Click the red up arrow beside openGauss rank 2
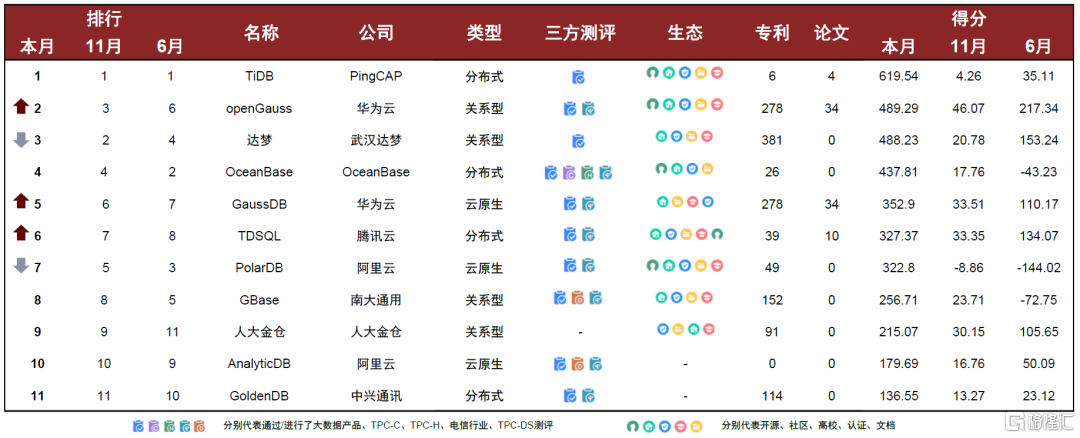 (x=21, y=107)
